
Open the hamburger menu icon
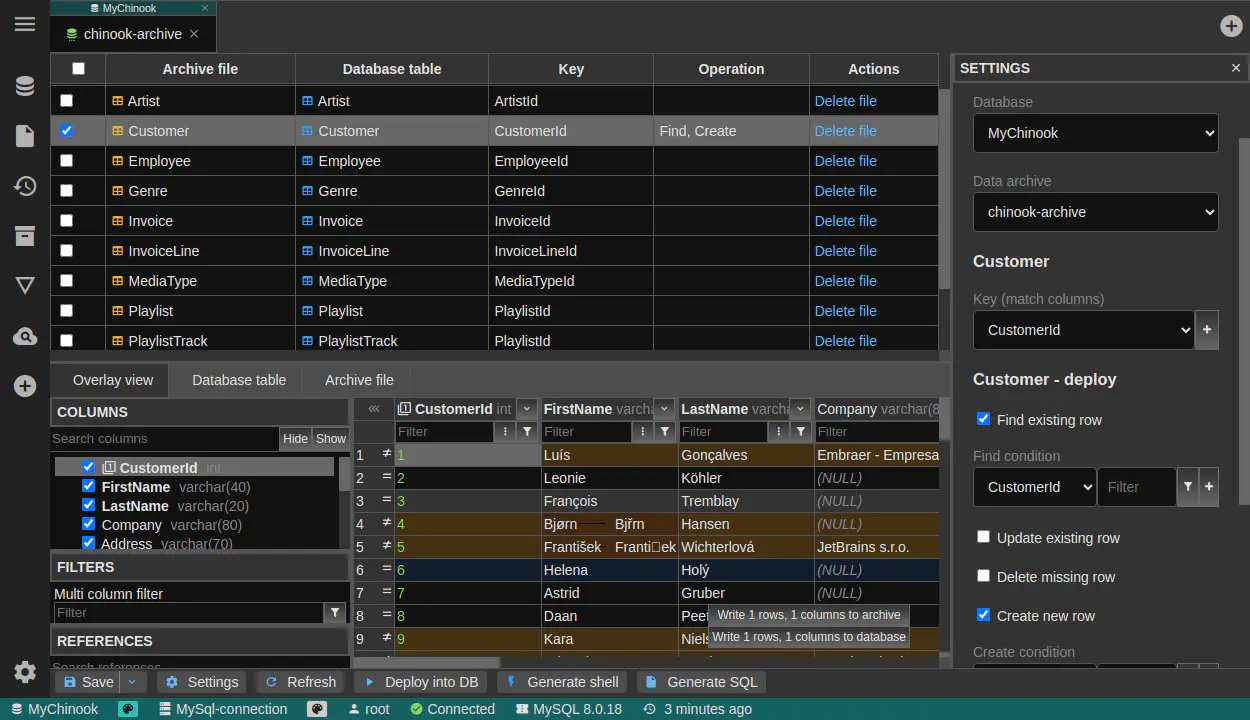[x=25, y=24]
